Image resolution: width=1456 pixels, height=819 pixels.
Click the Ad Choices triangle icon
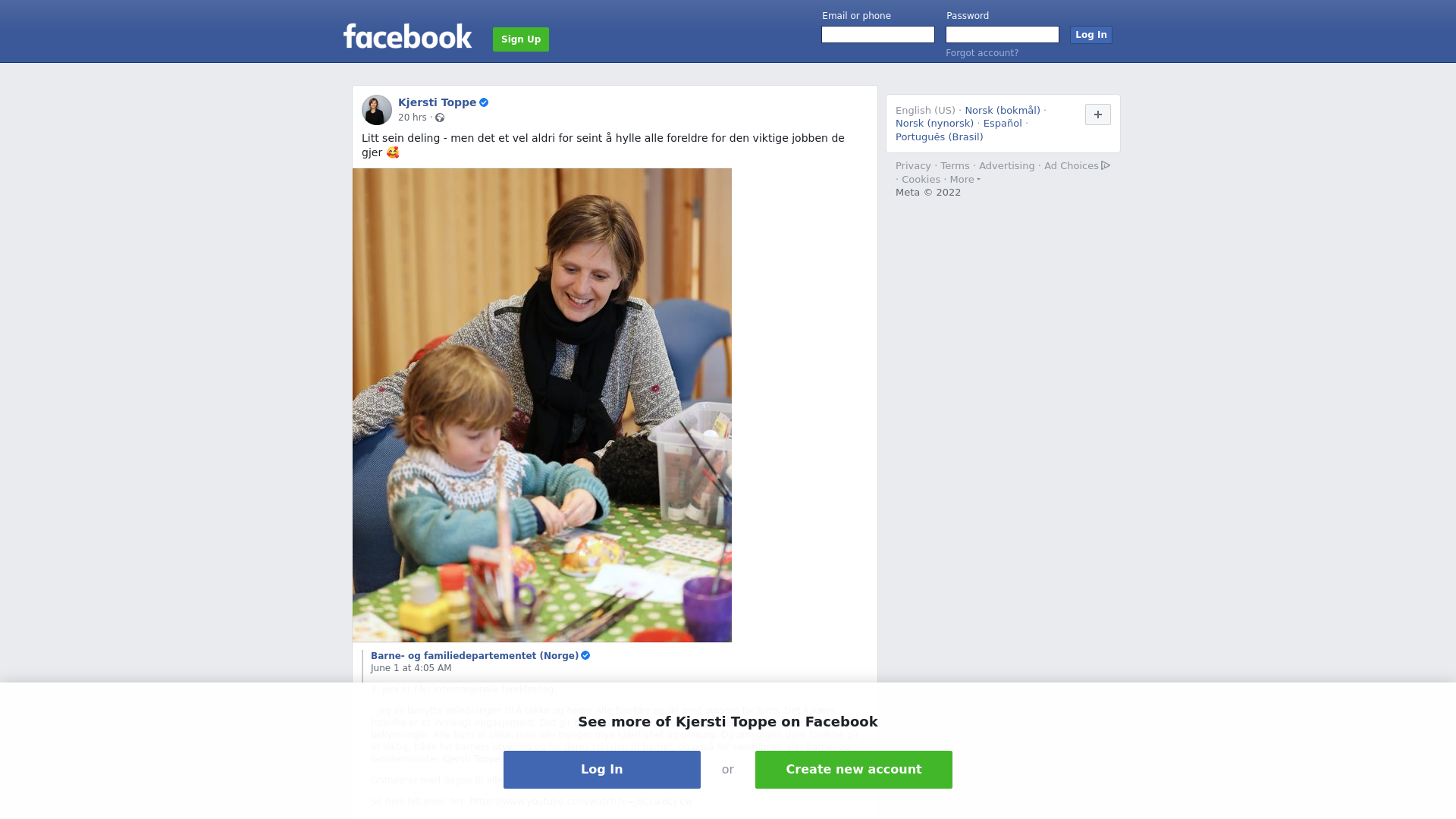pos(1106,165)
